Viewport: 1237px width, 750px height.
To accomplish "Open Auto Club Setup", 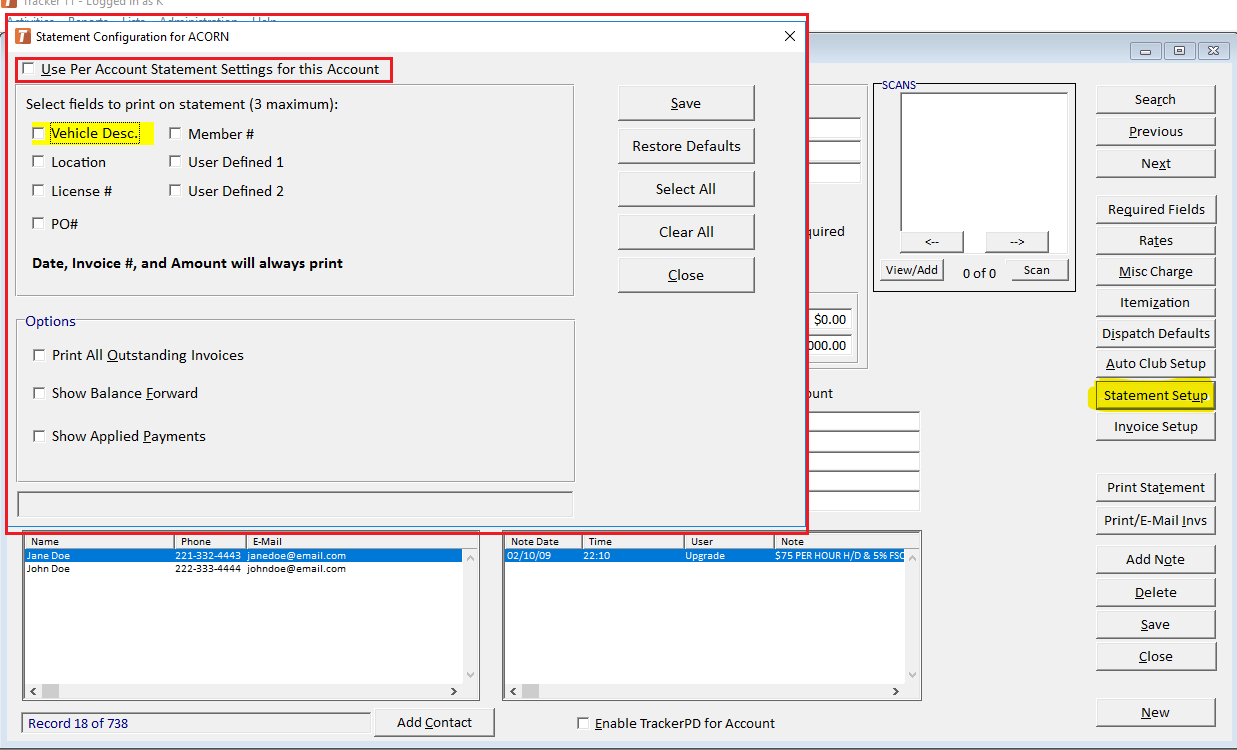I will (1155, 363).
